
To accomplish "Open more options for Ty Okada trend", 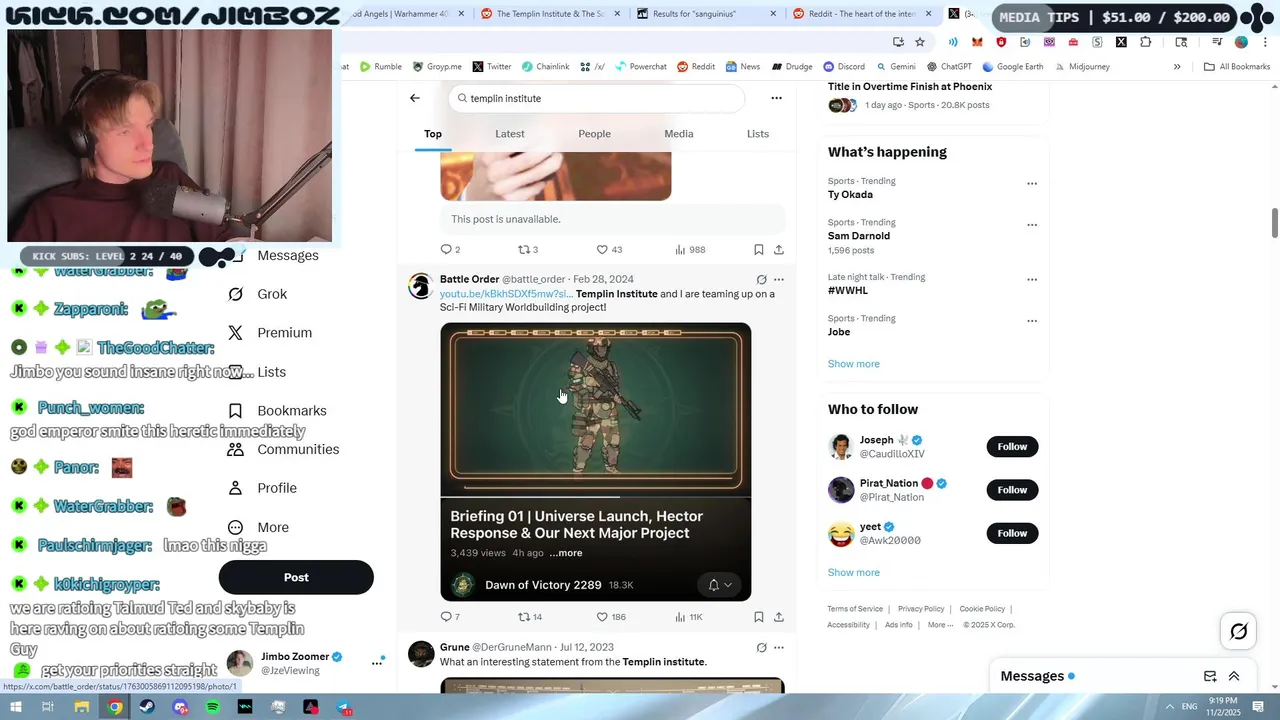I will click(x=1032, y=184).
